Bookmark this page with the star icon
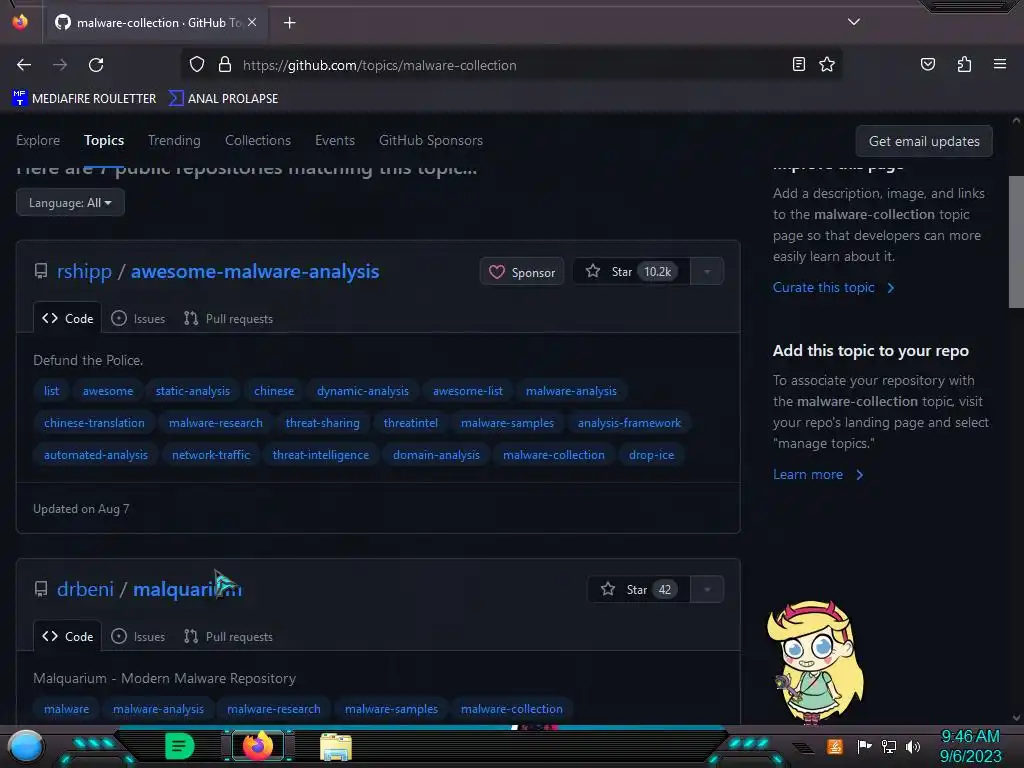This screenshot has width=1024, height=768. click(x=827, y=64)
